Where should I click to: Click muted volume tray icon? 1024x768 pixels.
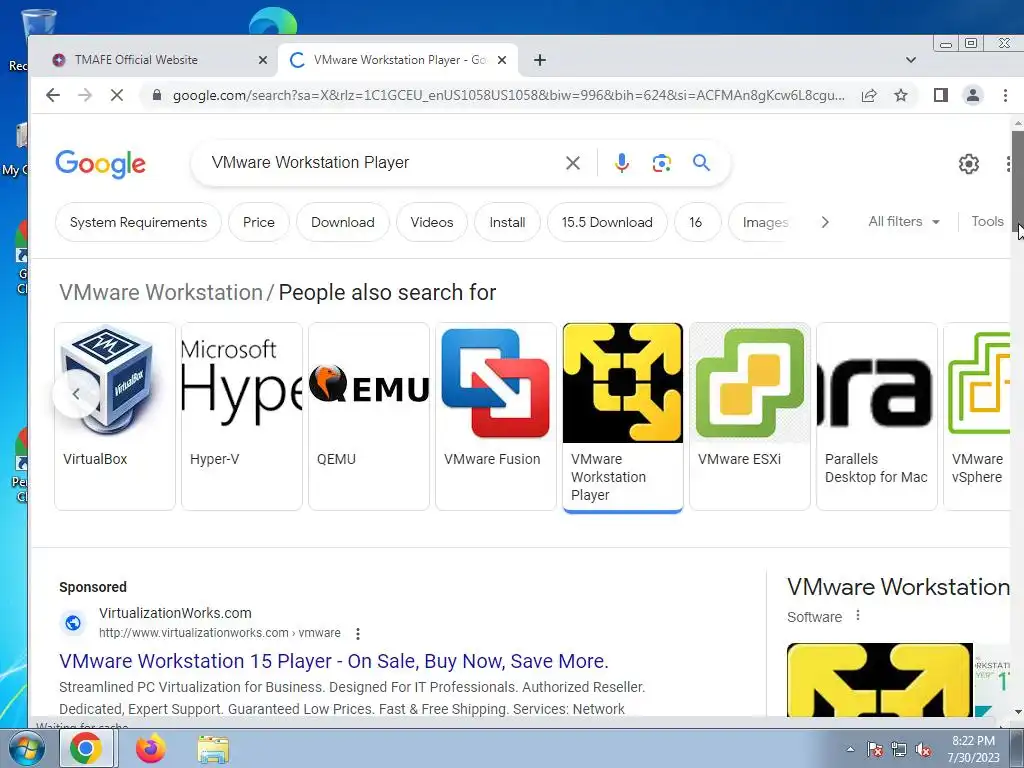923,750
